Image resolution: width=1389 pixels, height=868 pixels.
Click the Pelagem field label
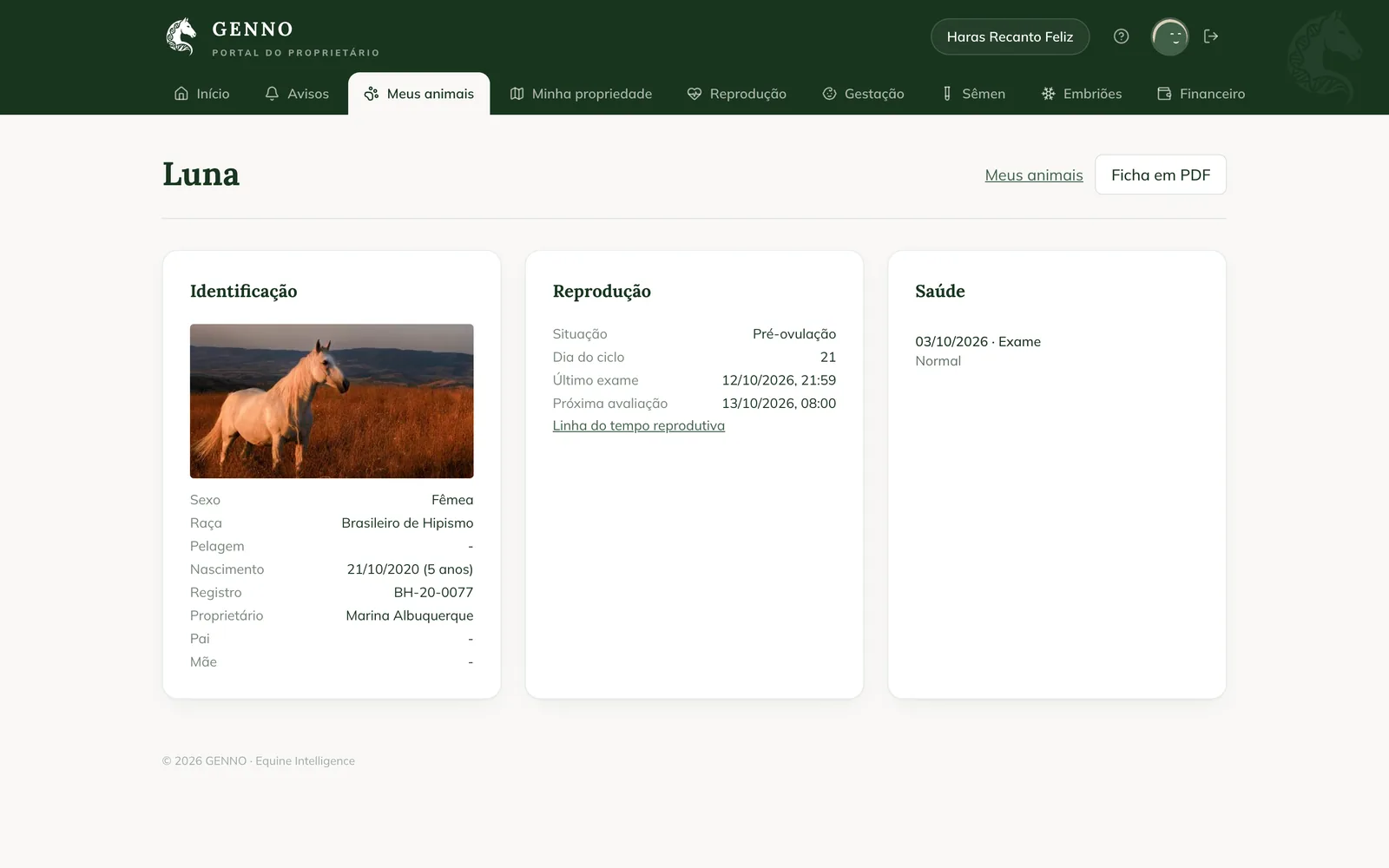tap(217, 546)
